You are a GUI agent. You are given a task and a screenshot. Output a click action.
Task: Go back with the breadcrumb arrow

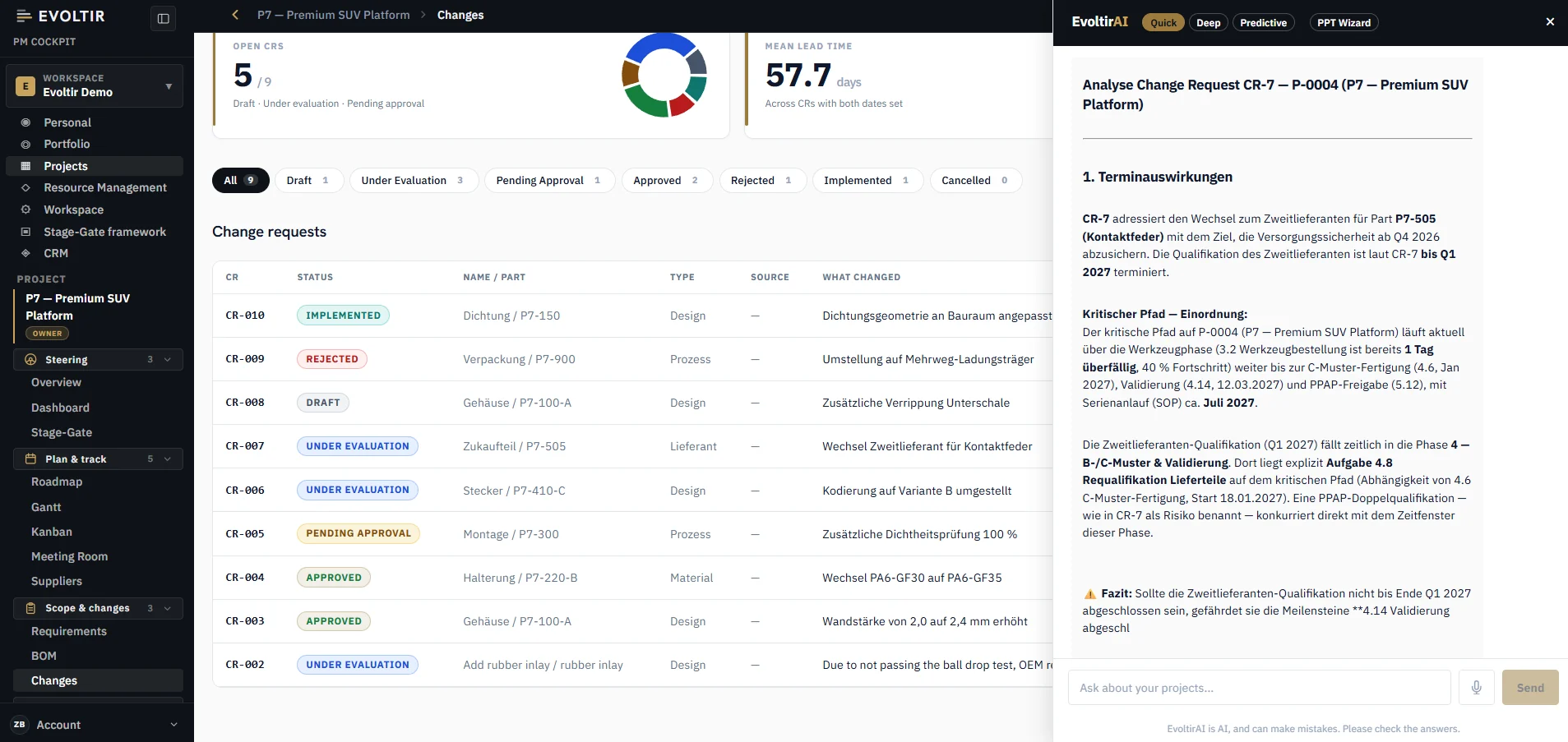tap(235, 15)
